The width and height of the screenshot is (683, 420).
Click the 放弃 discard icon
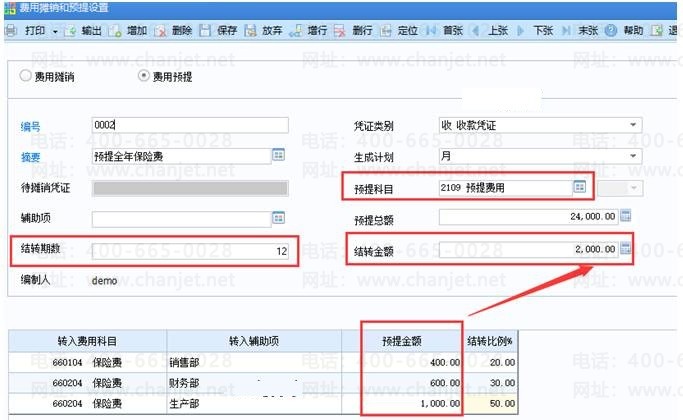tap(250, 30)
